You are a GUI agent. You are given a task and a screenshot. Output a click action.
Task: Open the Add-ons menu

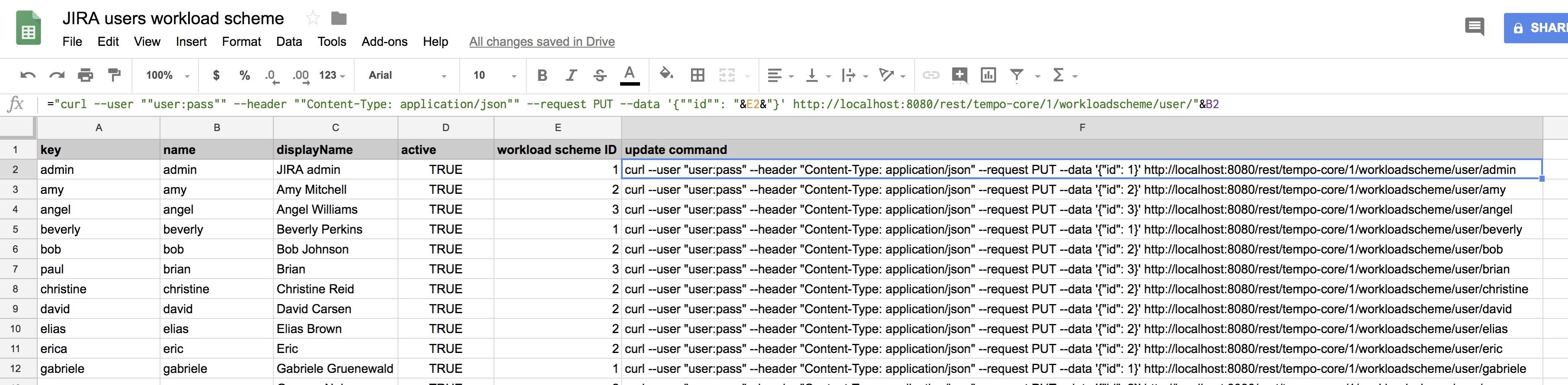tap(384, 42)
